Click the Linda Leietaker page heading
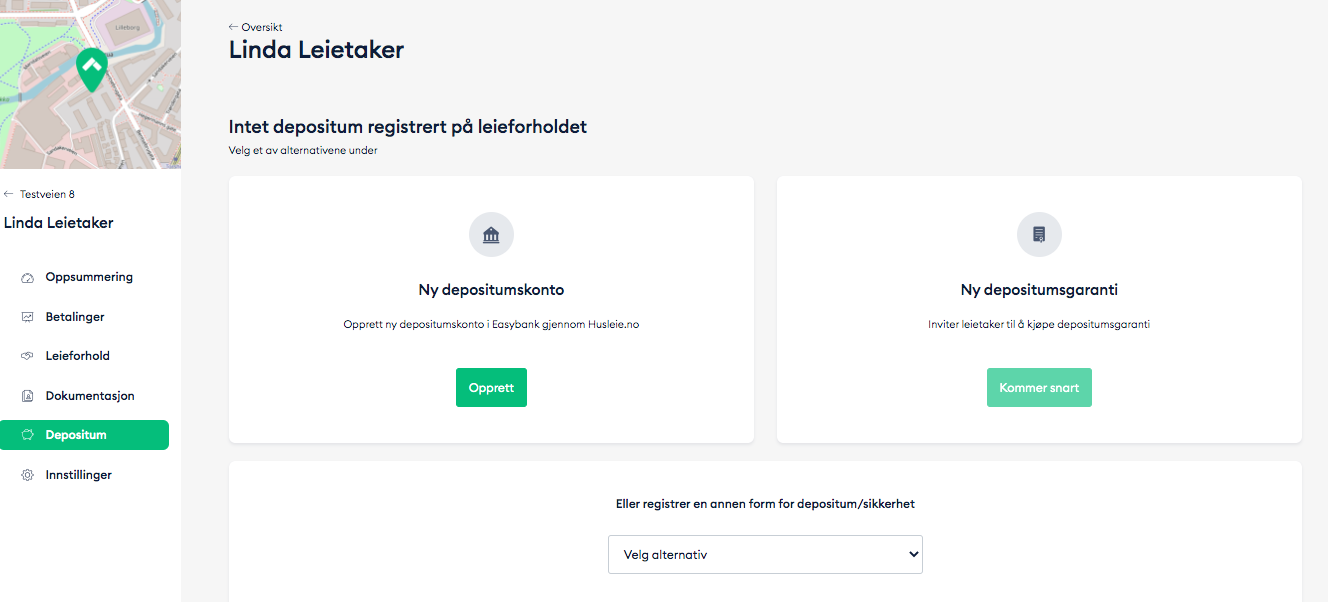The height and width of the screenshot is (602, 1328). click(316, 50)
